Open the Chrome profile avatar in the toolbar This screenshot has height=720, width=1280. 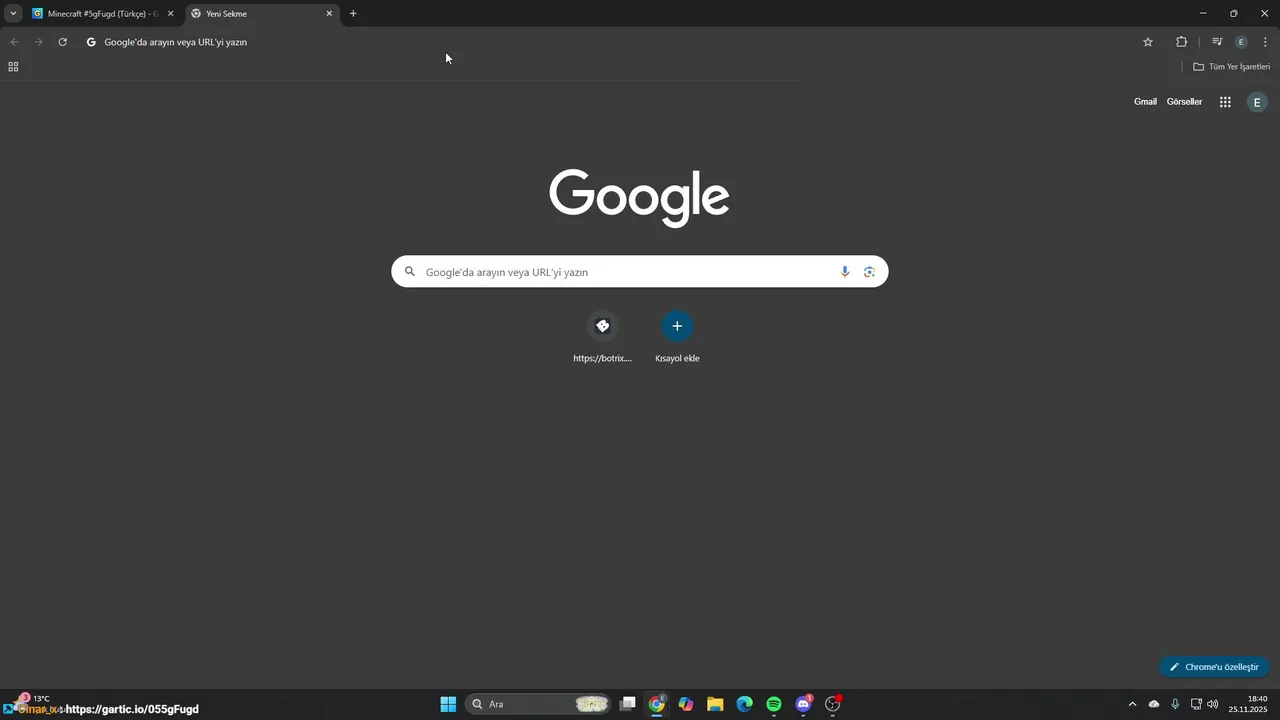[1241, 42]
